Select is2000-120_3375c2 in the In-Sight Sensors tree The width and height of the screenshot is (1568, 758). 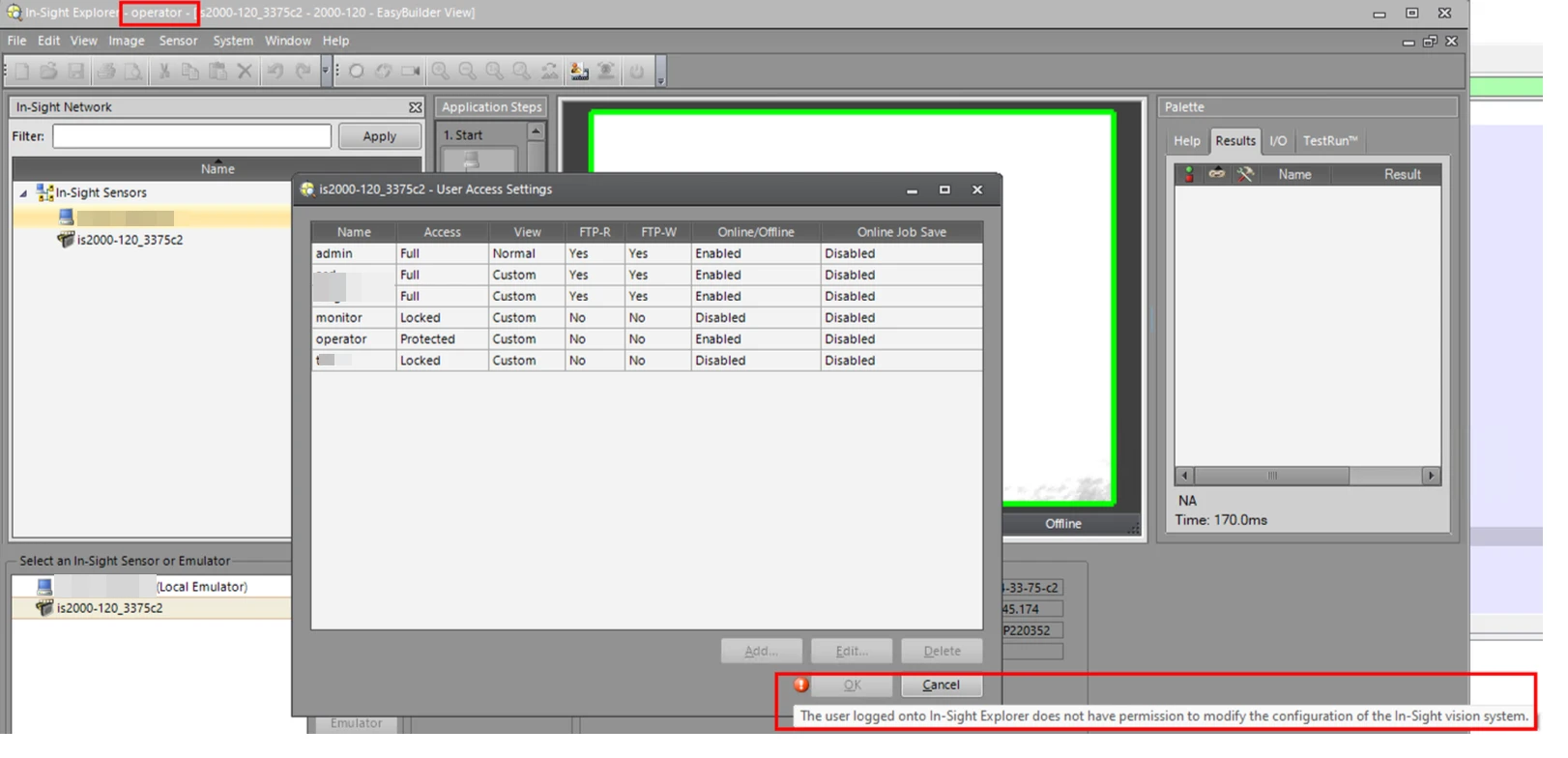(130, 240)
